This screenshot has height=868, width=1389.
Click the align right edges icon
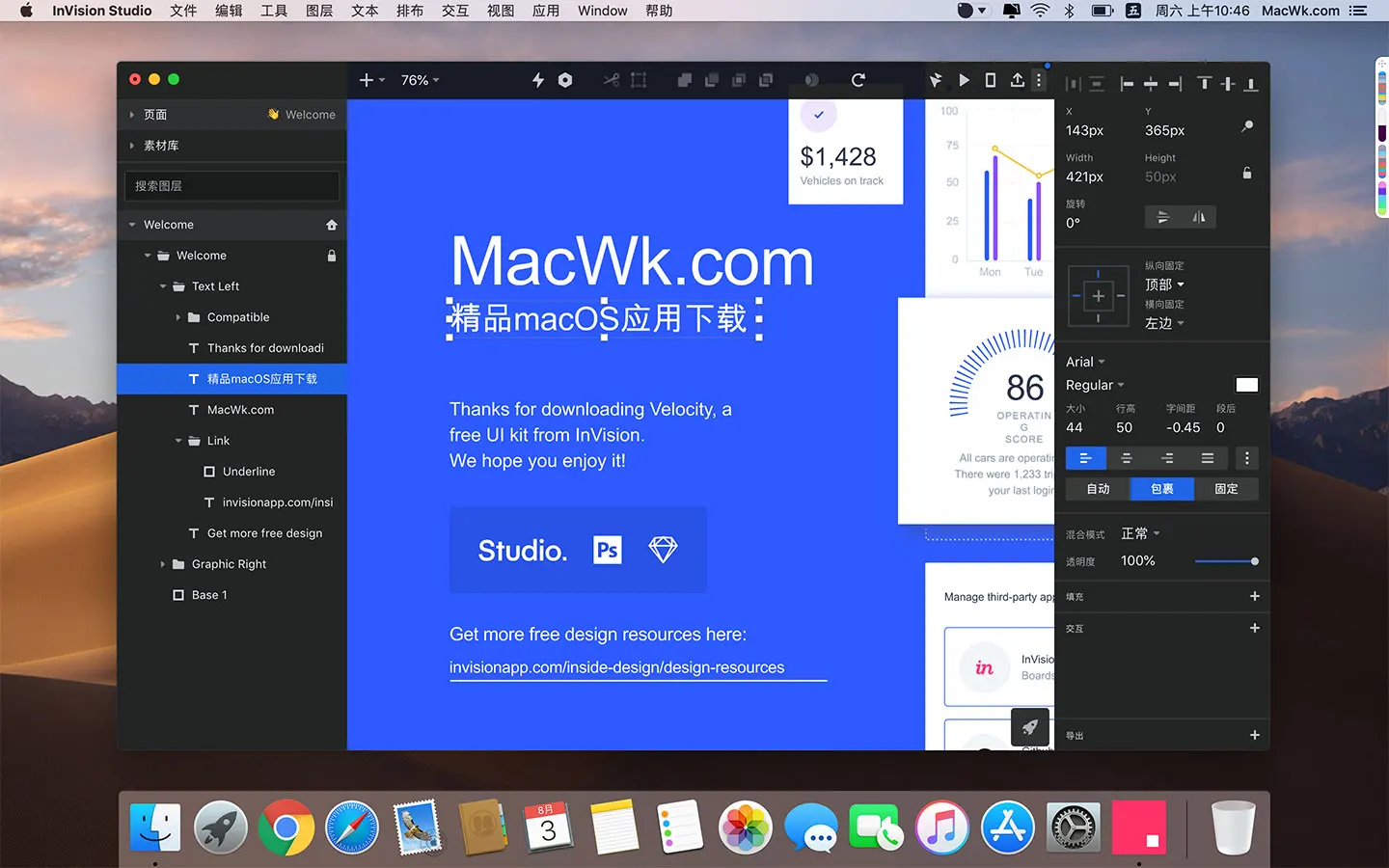click(1175, 84)
